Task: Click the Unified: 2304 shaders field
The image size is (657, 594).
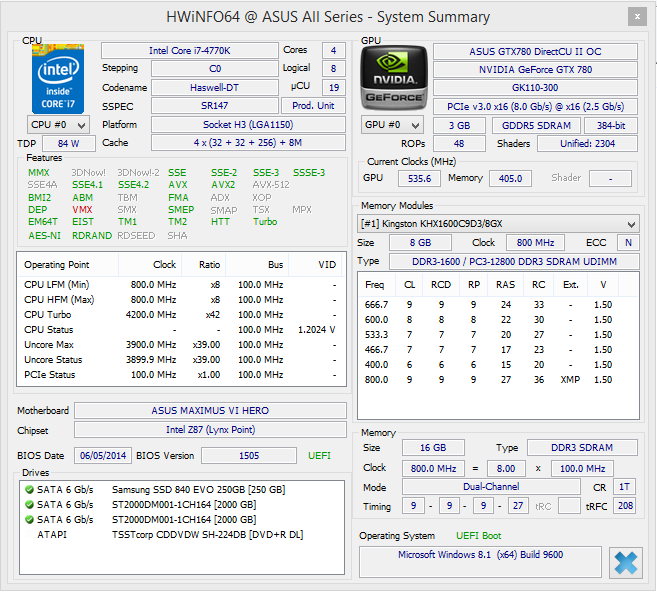Action: tap(587, 144)
